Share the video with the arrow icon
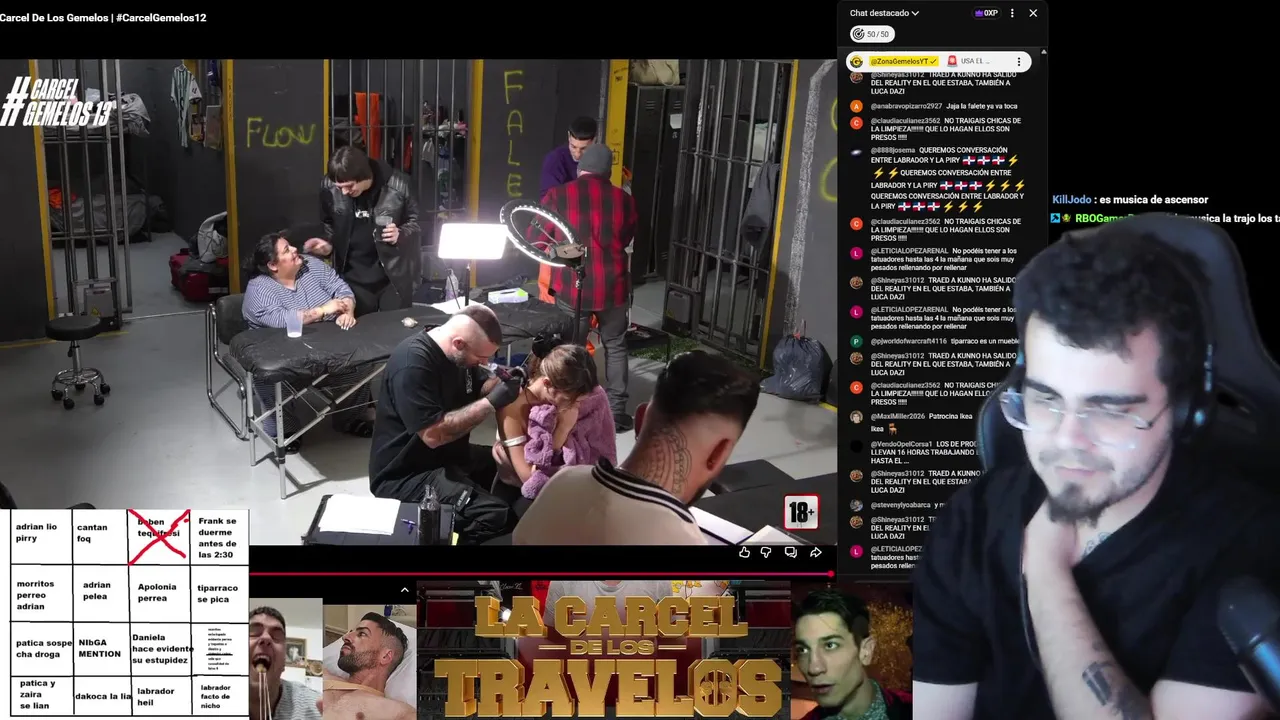The height and width of the screenshot is (720, 1280). pos(816,552)
